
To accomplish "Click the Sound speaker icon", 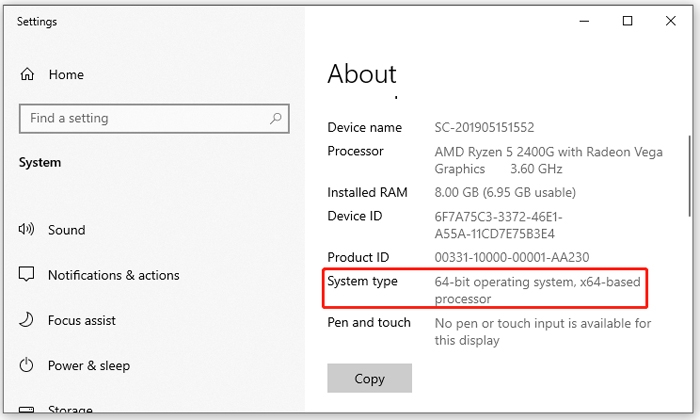I will 27,230.
